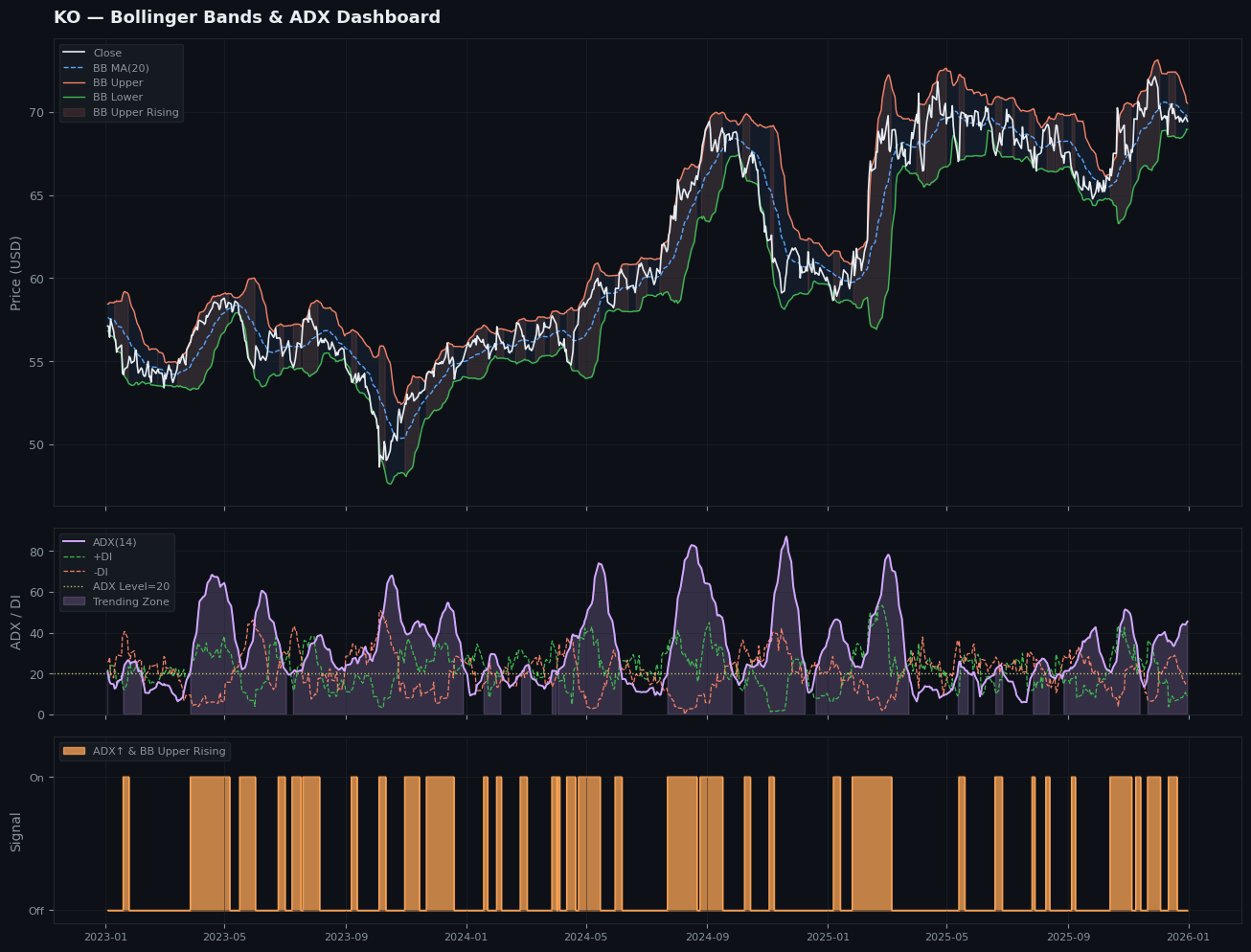Click the BB MA(20) legend entry
The width and height of the screenshot is (1251, 952).
[x=121, y=68]
